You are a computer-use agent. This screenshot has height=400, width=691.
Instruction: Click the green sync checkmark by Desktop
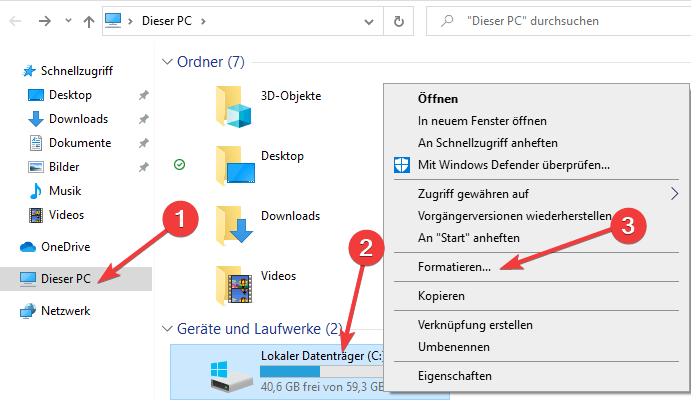point(179,165)
